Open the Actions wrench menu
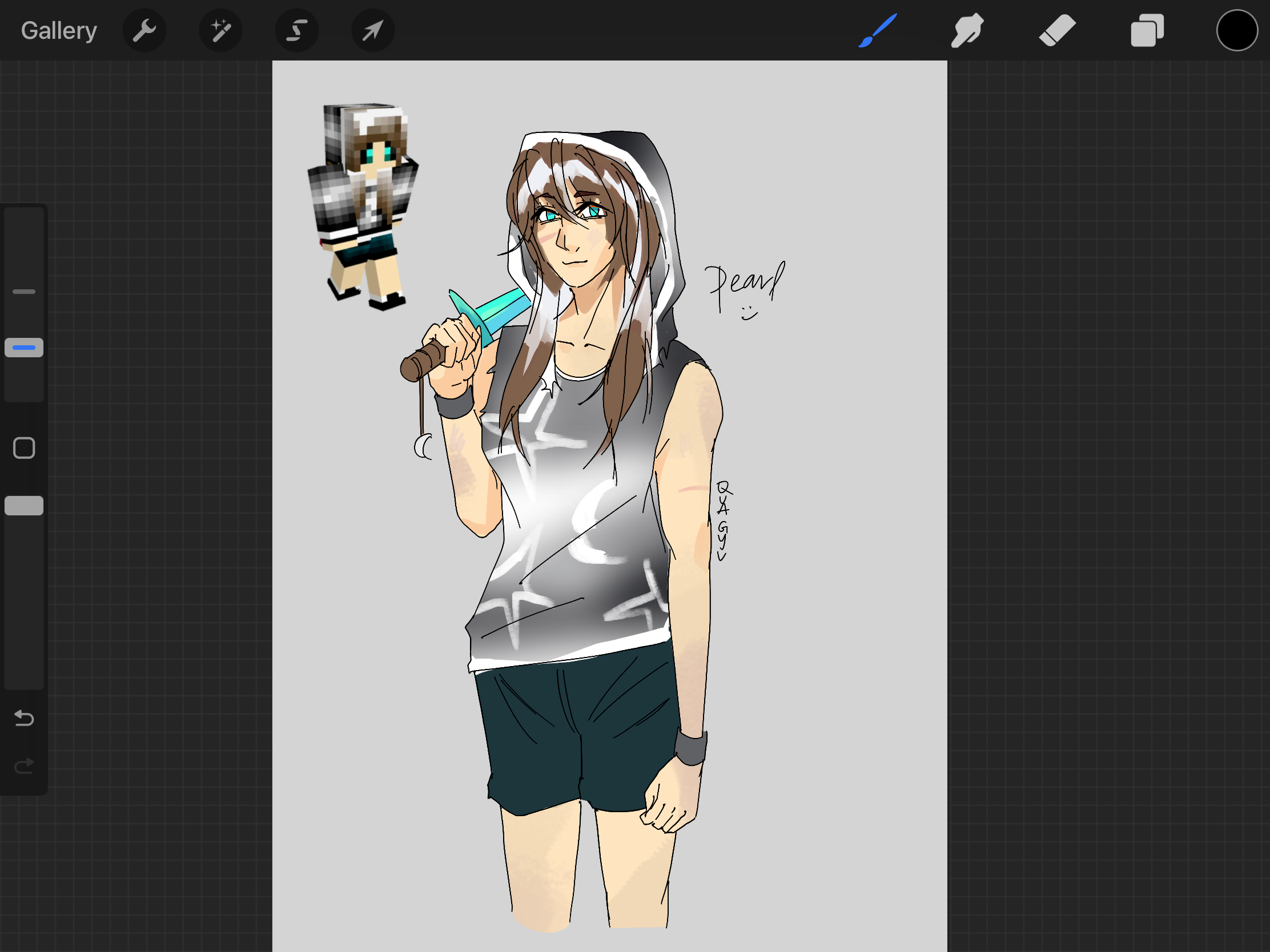Image resolution: width=1270 pixels, height=952 pixels. pyautogui.click(x=144, y=30)
